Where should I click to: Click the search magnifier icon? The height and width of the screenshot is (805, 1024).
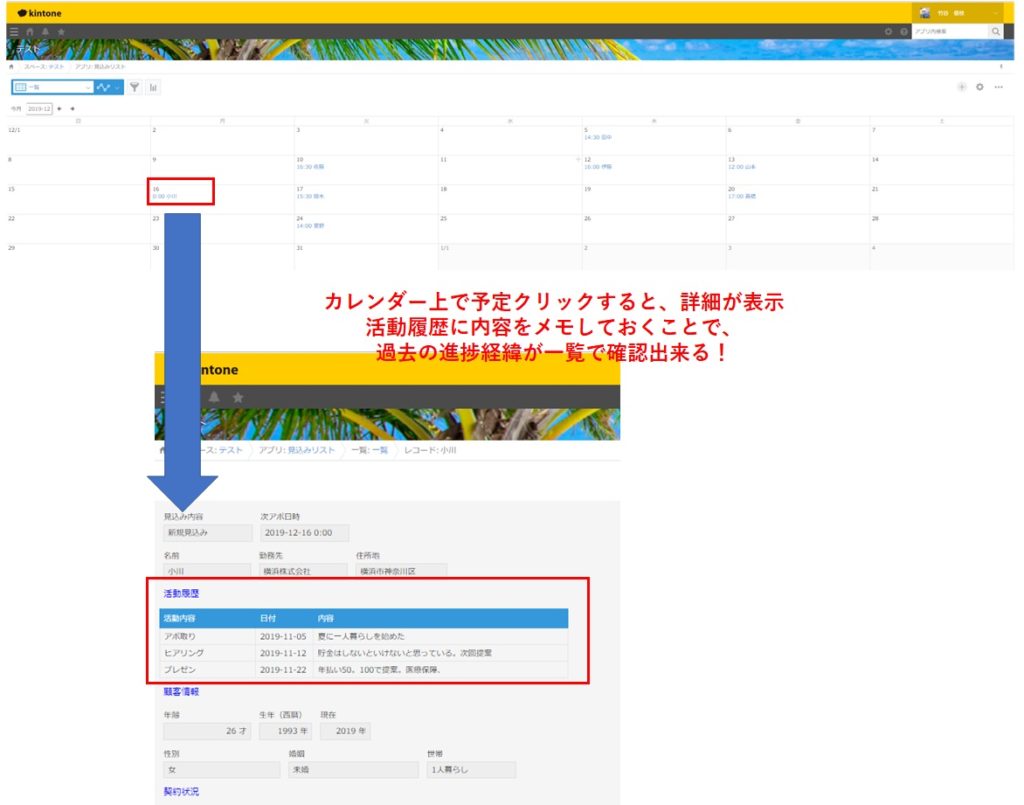coord(995,31)
